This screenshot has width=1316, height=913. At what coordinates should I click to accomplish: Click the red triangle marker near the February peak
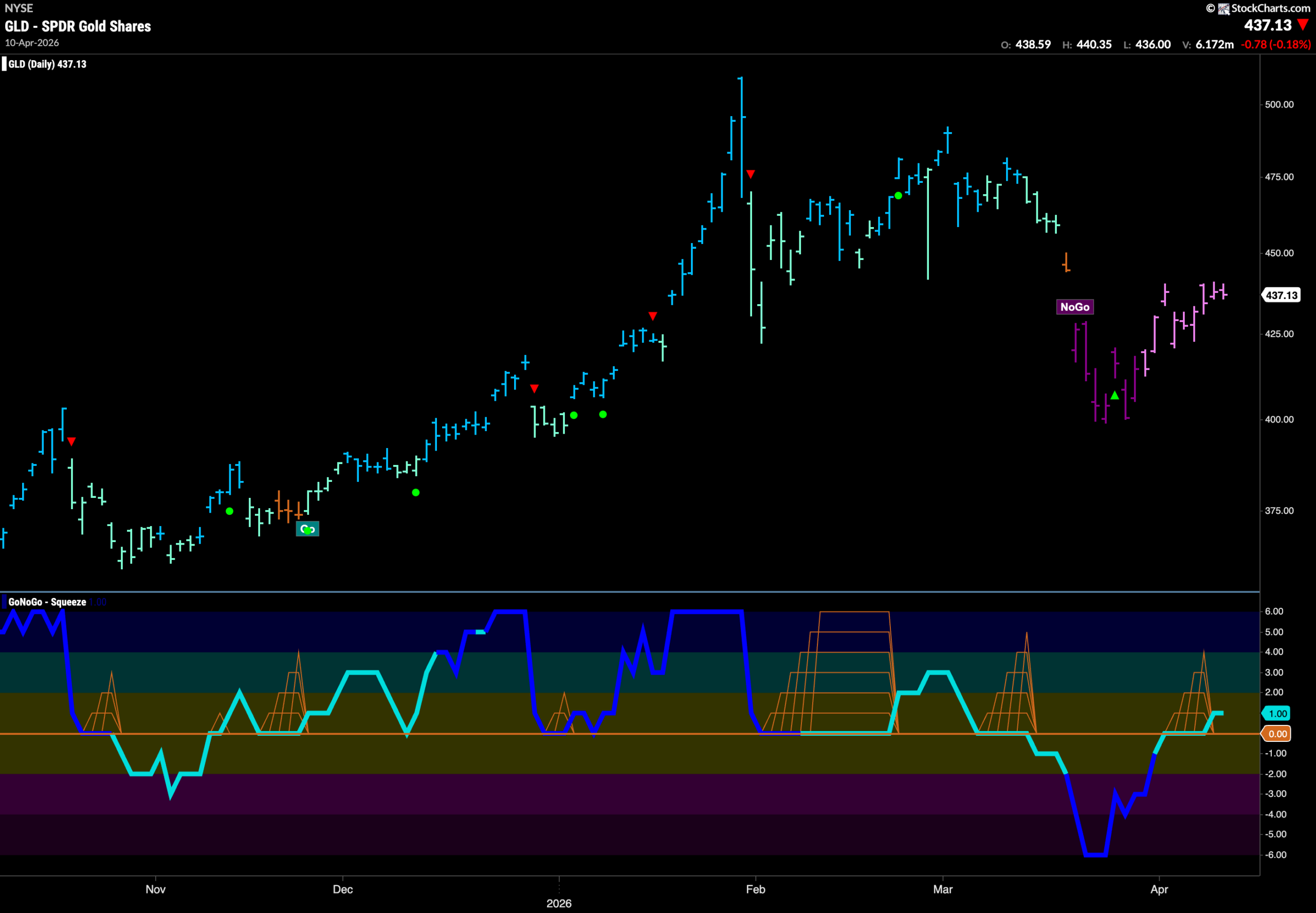751,174
